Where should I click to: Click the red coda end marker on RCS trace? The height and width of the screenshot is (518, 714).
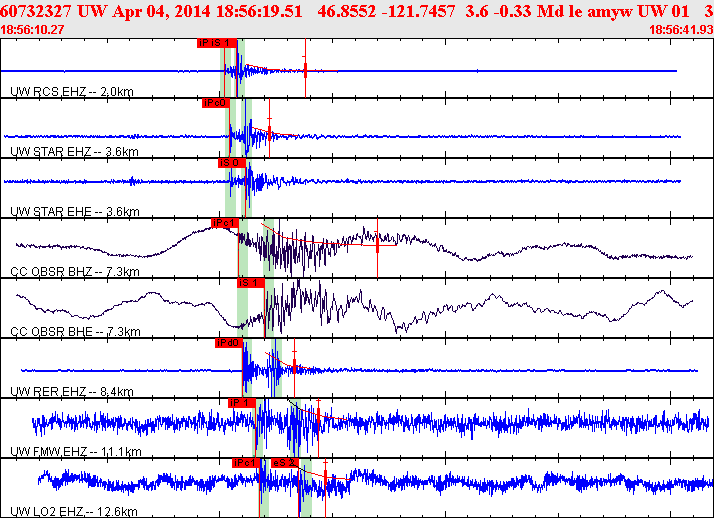306,69
